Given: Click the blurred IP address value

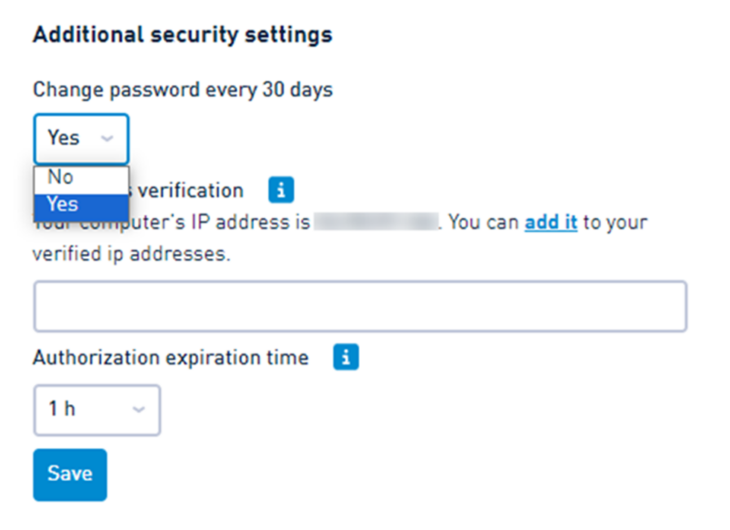Looking at the screenshot, I should (x=376, y=222).
